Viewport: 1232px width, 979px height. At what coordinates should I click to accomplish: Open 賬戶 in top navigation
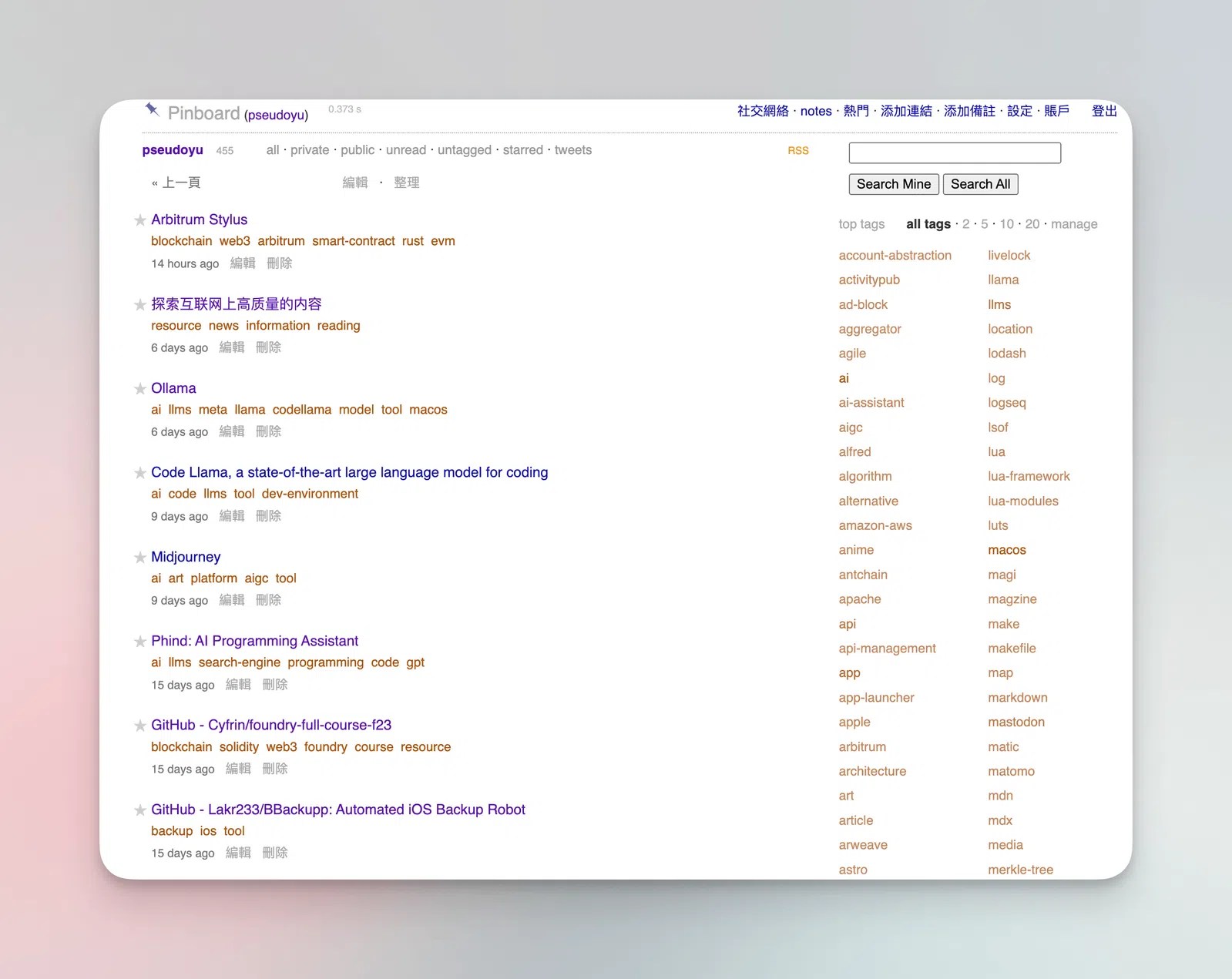pyautogui.click(x=1056, y=111)
